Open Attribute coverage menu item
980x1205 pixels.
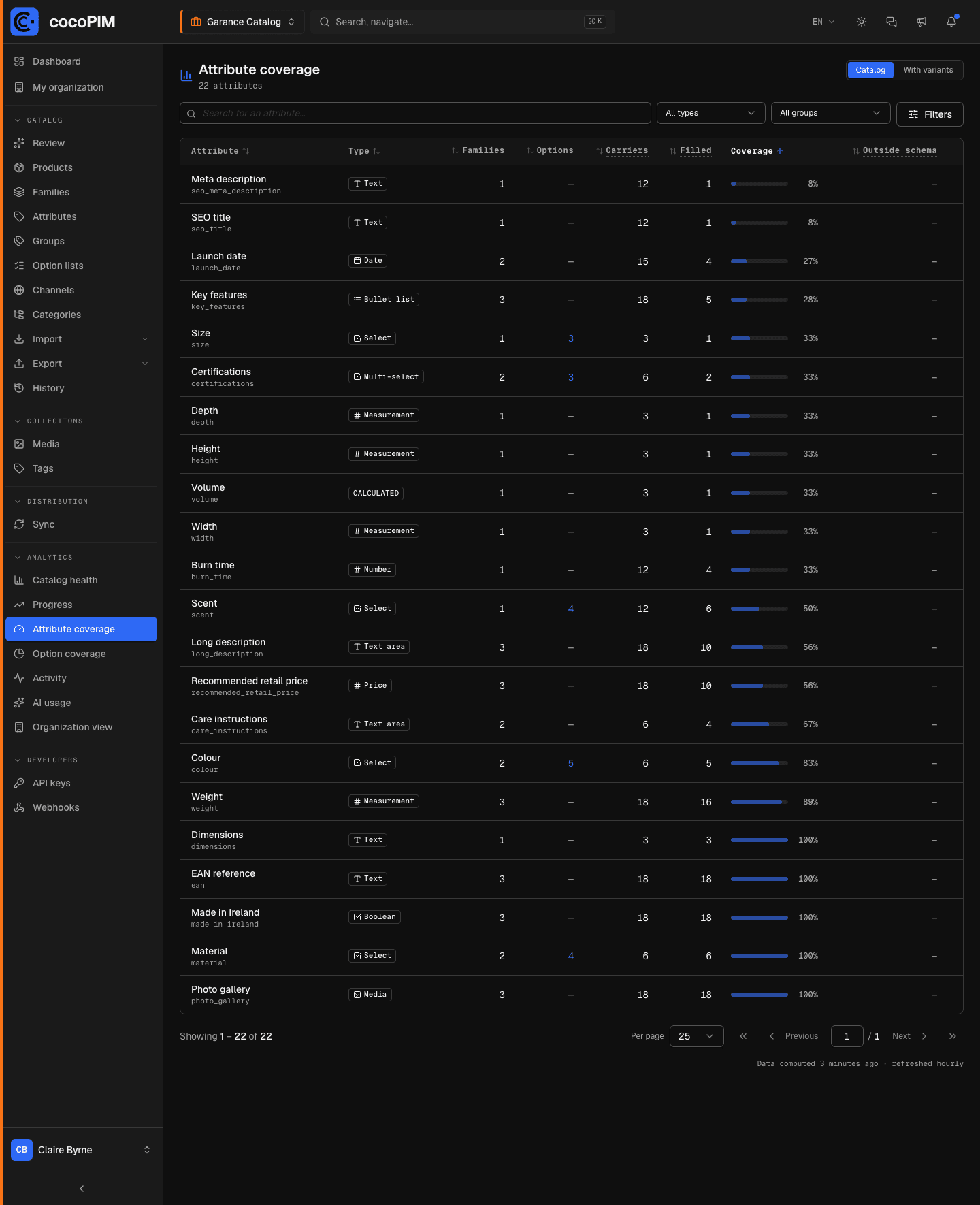[82, 629]
